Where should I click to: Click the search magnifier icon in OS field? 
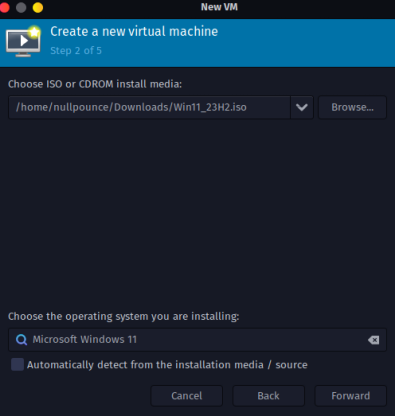pos(21,340)
